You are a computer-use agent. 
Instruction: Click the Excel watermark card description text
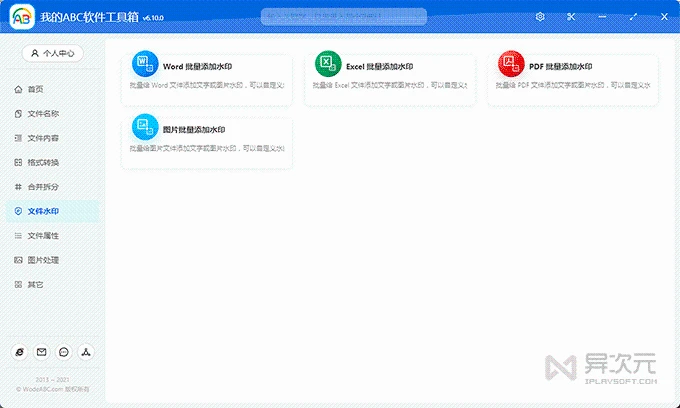(x=390, y=85)
